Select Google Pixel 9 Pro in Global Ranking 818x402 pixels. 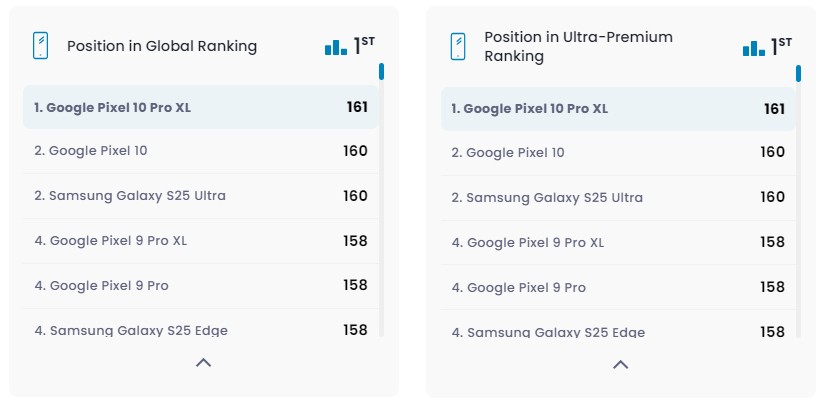pos(101,286)
